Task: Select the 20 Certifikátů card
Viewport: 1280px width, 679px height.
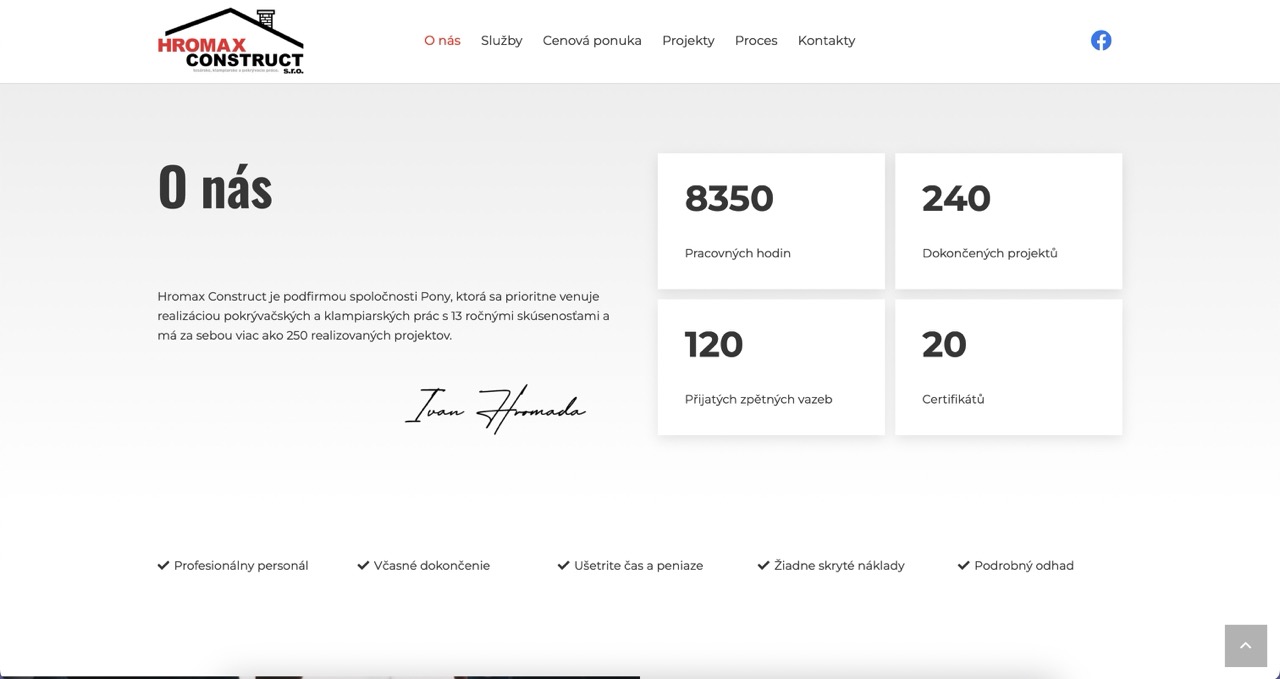Action: point(1008,367)
